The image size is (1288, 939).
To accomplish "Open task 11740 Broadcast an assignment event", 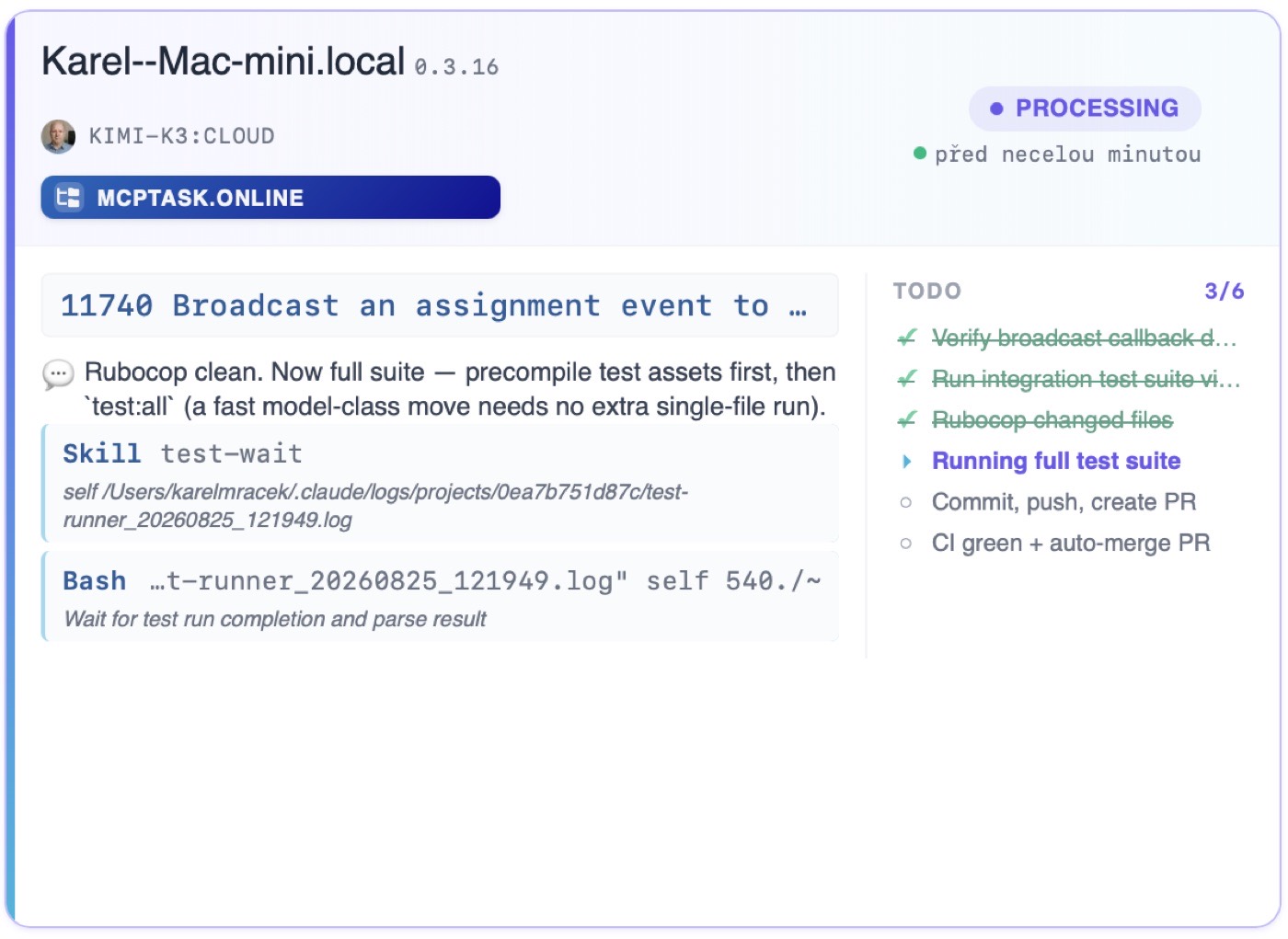I will click(440, 305).
